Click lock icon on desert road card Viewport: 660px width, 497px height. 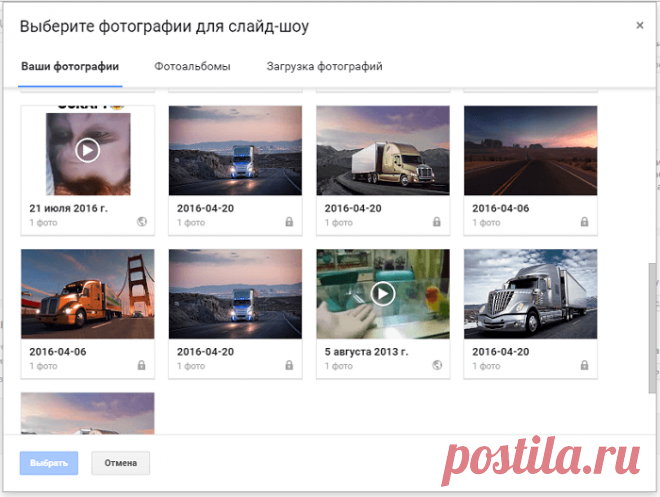pyautogui.click(x=585, y=222)
